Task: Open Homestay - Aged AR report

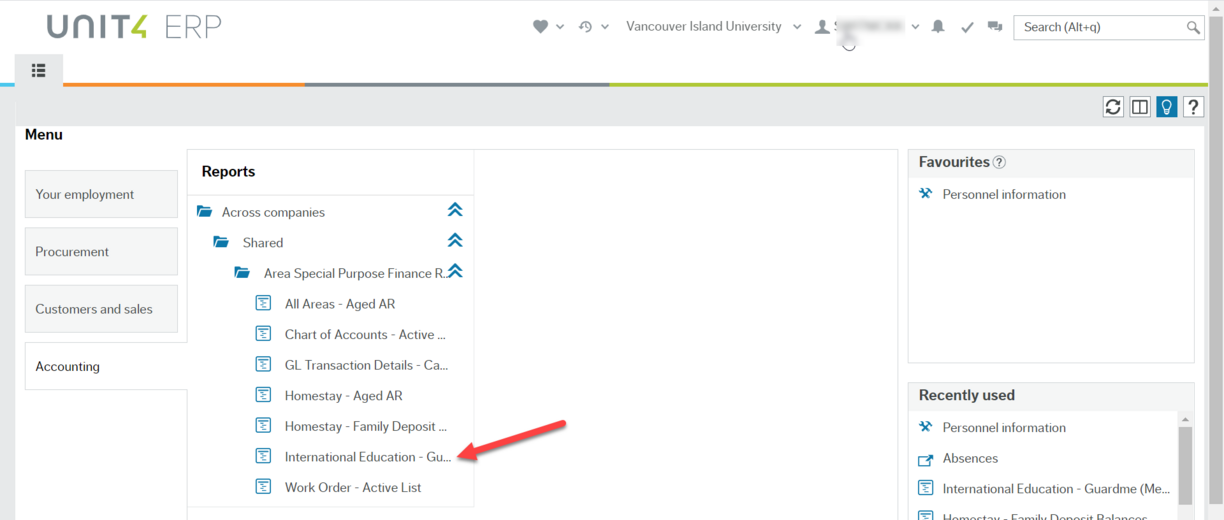Action: (343, 395)
